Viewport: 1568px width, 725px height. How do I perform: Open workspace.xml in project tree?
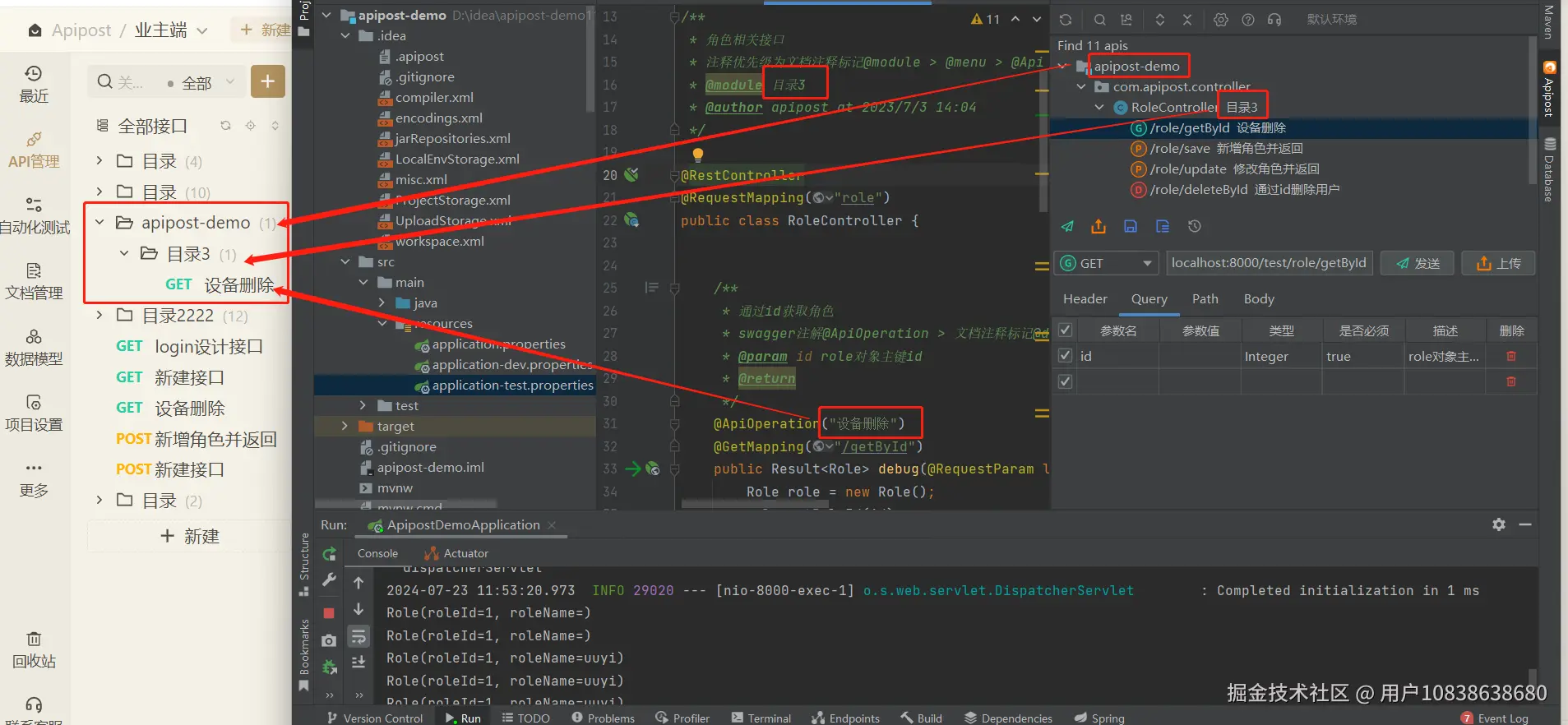tap(431, 242)
